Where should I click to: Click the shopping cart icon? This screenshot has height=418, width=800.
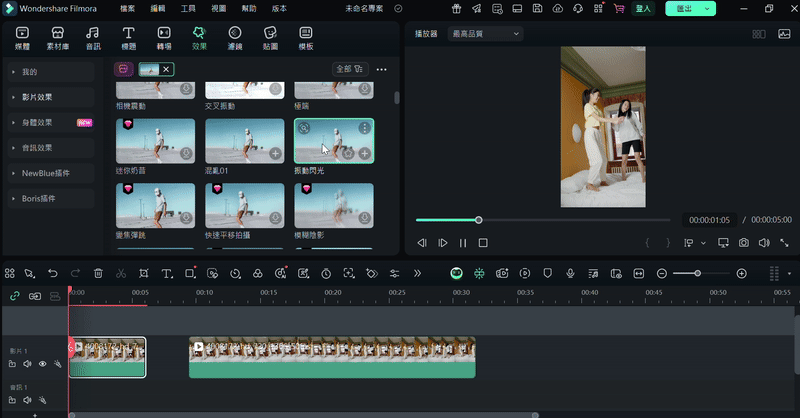click(x=619, y=8)
